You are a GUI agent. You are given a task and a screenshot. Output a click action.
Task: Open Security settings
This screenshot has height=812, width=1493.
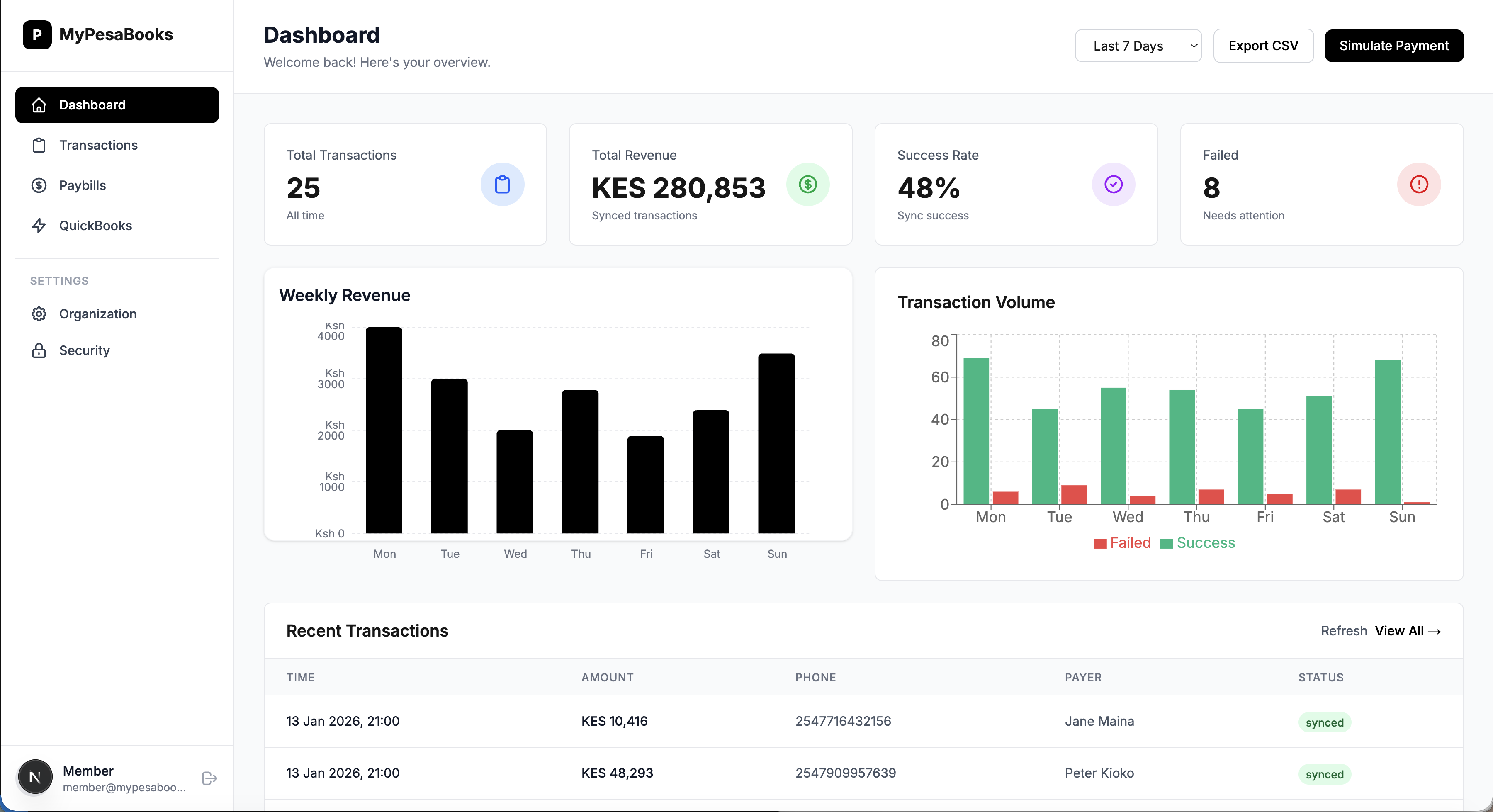coord(84,350)
